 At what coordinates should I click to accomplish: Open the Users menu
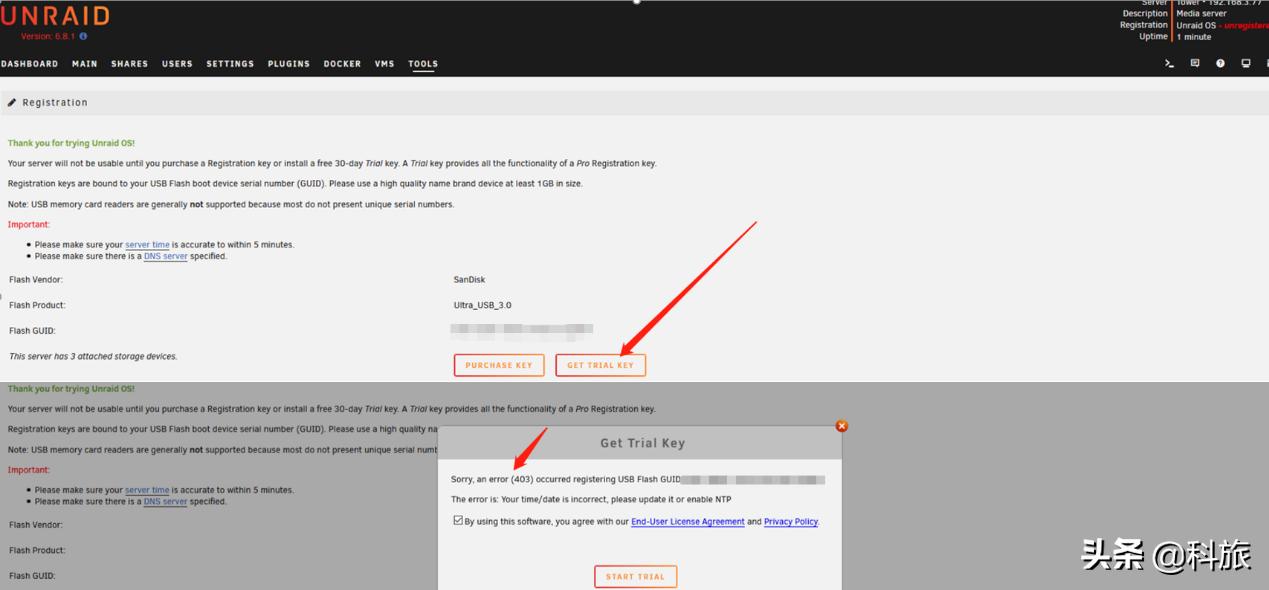177,64
